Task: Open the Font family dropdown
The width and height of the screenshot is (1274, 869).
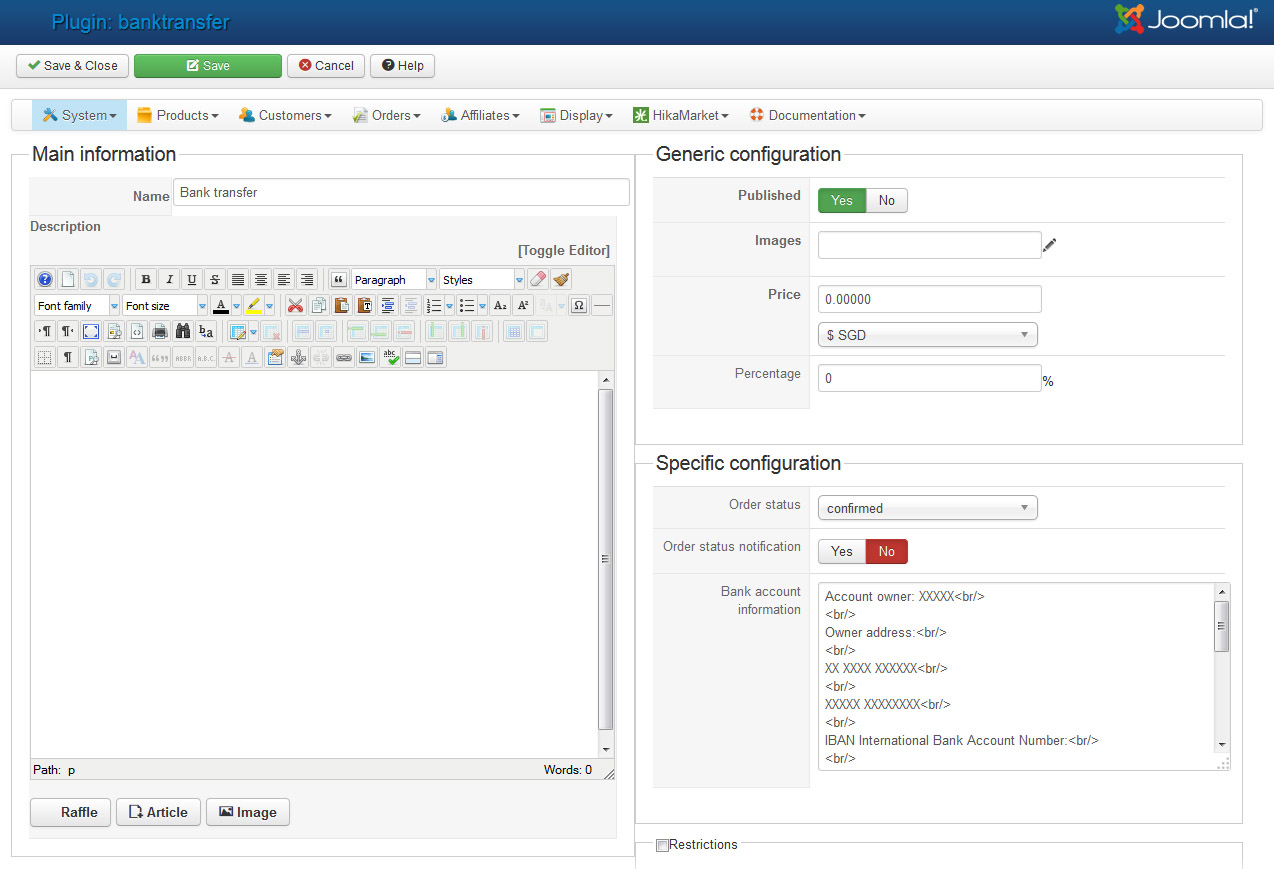Action: click(x=77, y=306)
